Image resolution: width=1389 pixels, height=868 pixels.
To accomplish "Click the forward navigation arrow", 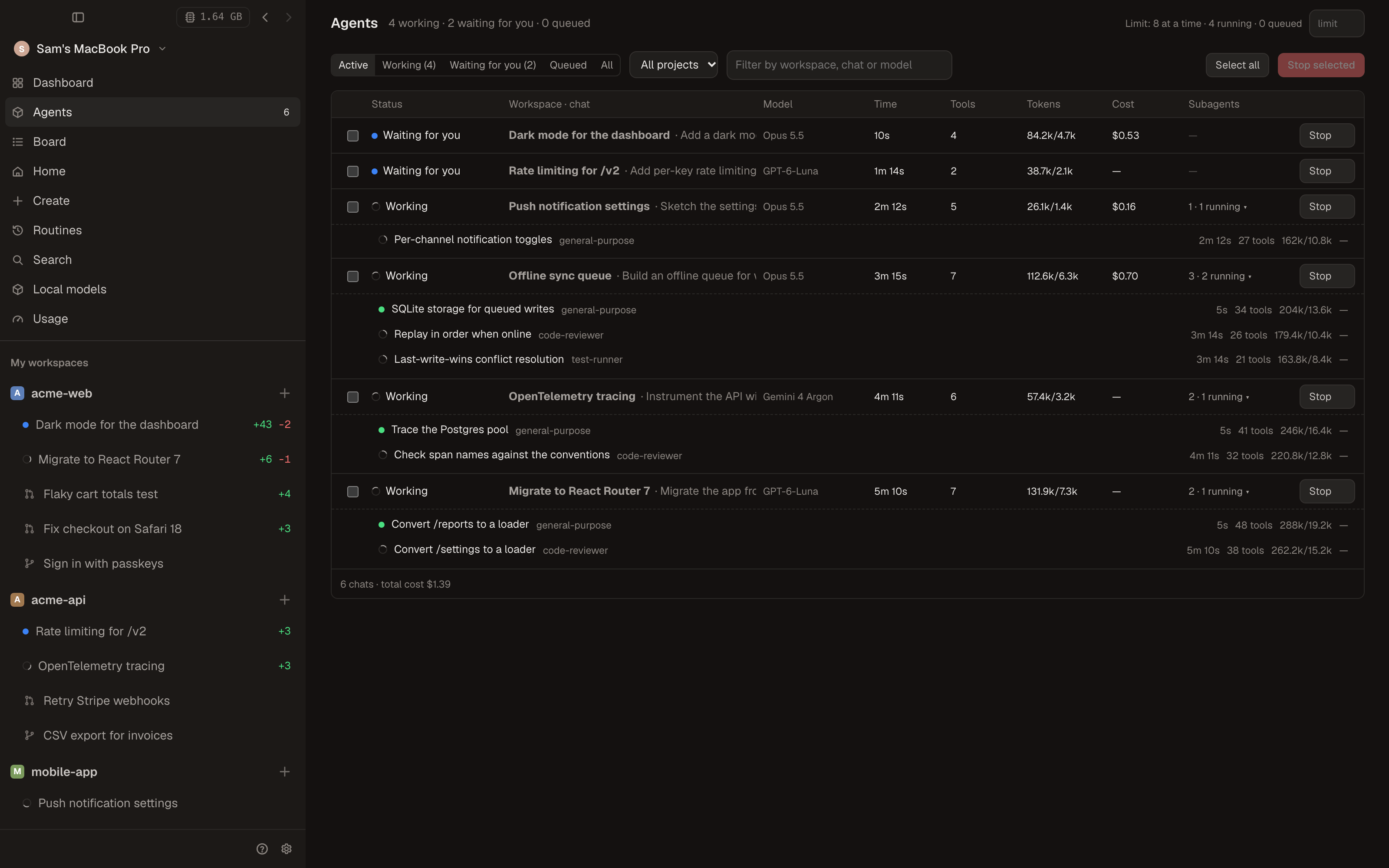I will pos(289,17).
